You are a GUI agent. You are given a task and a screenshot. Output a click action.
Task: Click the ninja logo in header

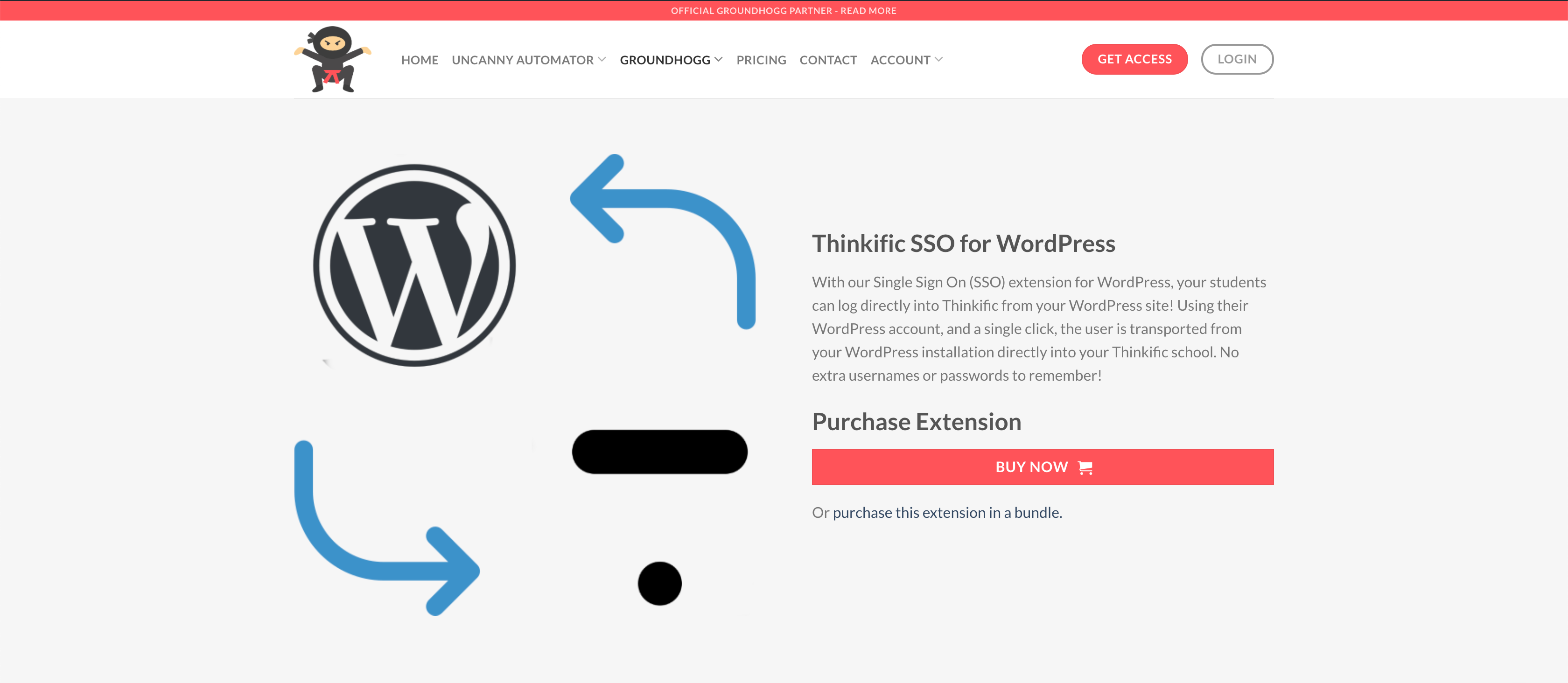click(332, 59)
